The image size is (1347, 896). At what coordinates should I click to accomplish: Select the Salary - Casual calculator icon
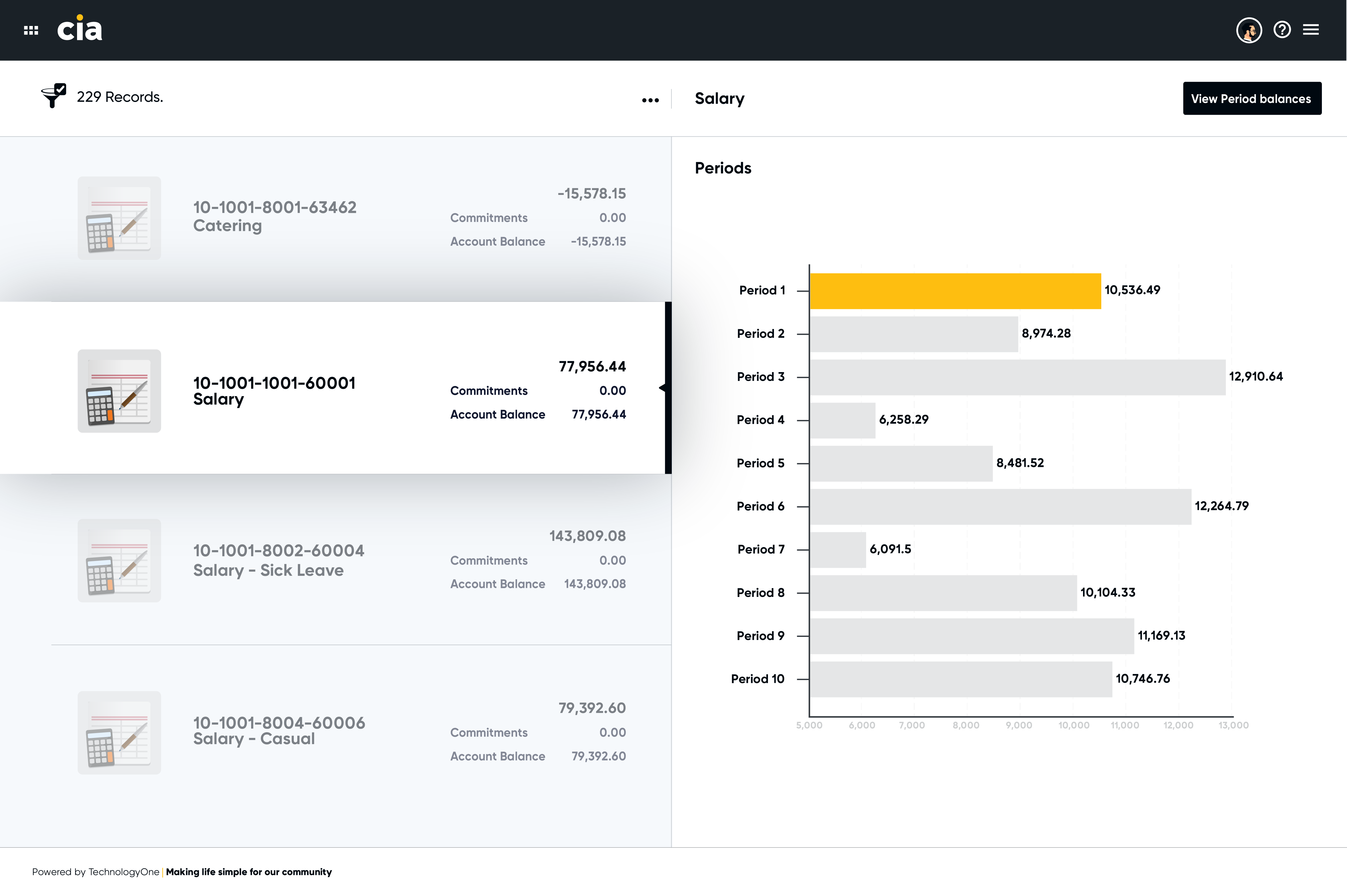pos(120,733)
